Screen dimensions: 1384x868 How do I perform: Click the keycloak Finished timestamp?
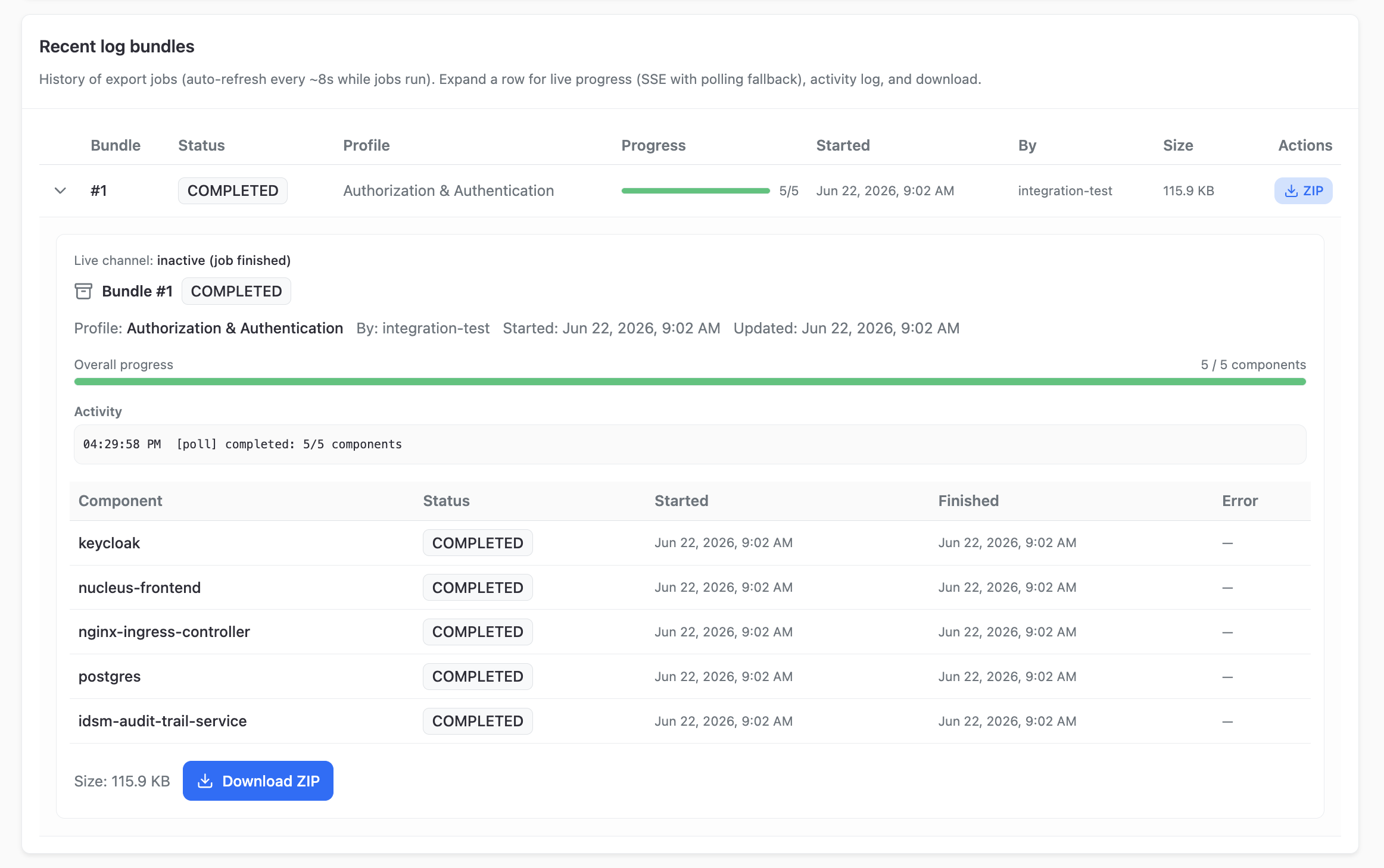[1007, 543]
